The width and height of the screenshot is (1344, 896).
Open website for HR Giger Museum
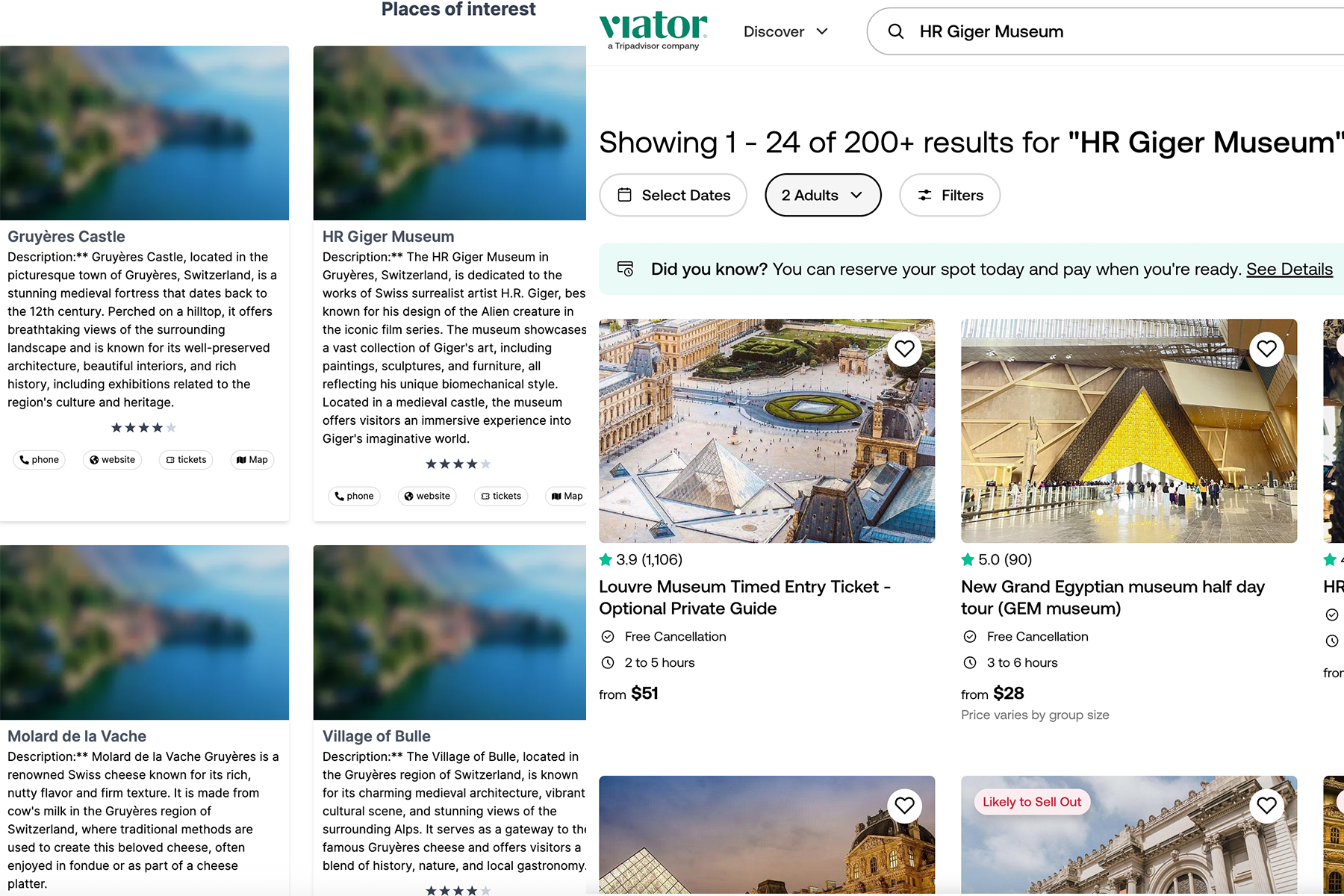point(428,497)
